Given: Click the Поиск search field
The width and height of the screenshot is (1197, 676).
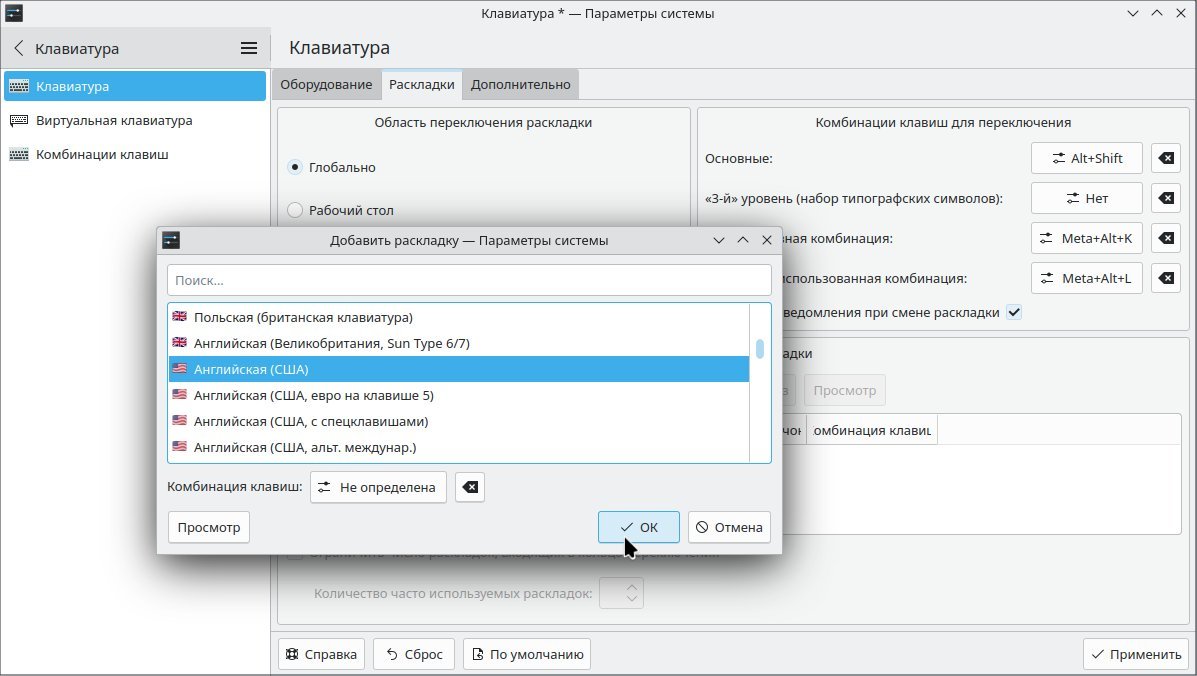Looking at the screenshot, I should [469, 280].
